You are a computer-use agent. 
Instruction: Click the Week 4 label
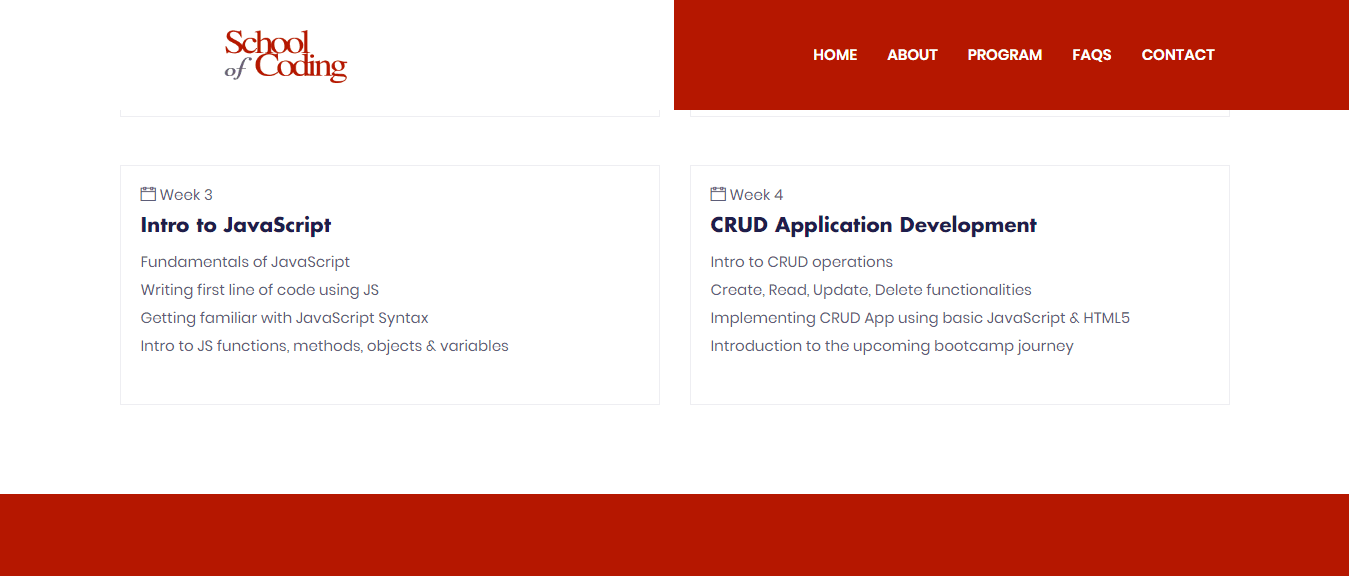pyautogui.click(x=756, y=195)
